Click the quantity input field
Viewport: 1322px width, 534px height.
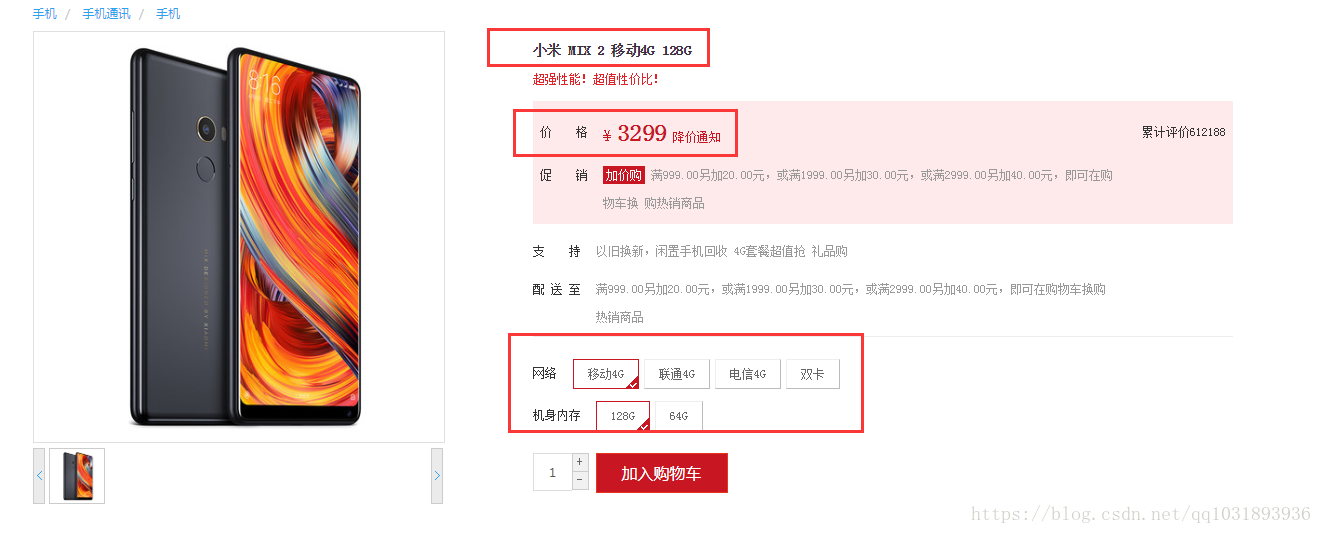point(552,472)
